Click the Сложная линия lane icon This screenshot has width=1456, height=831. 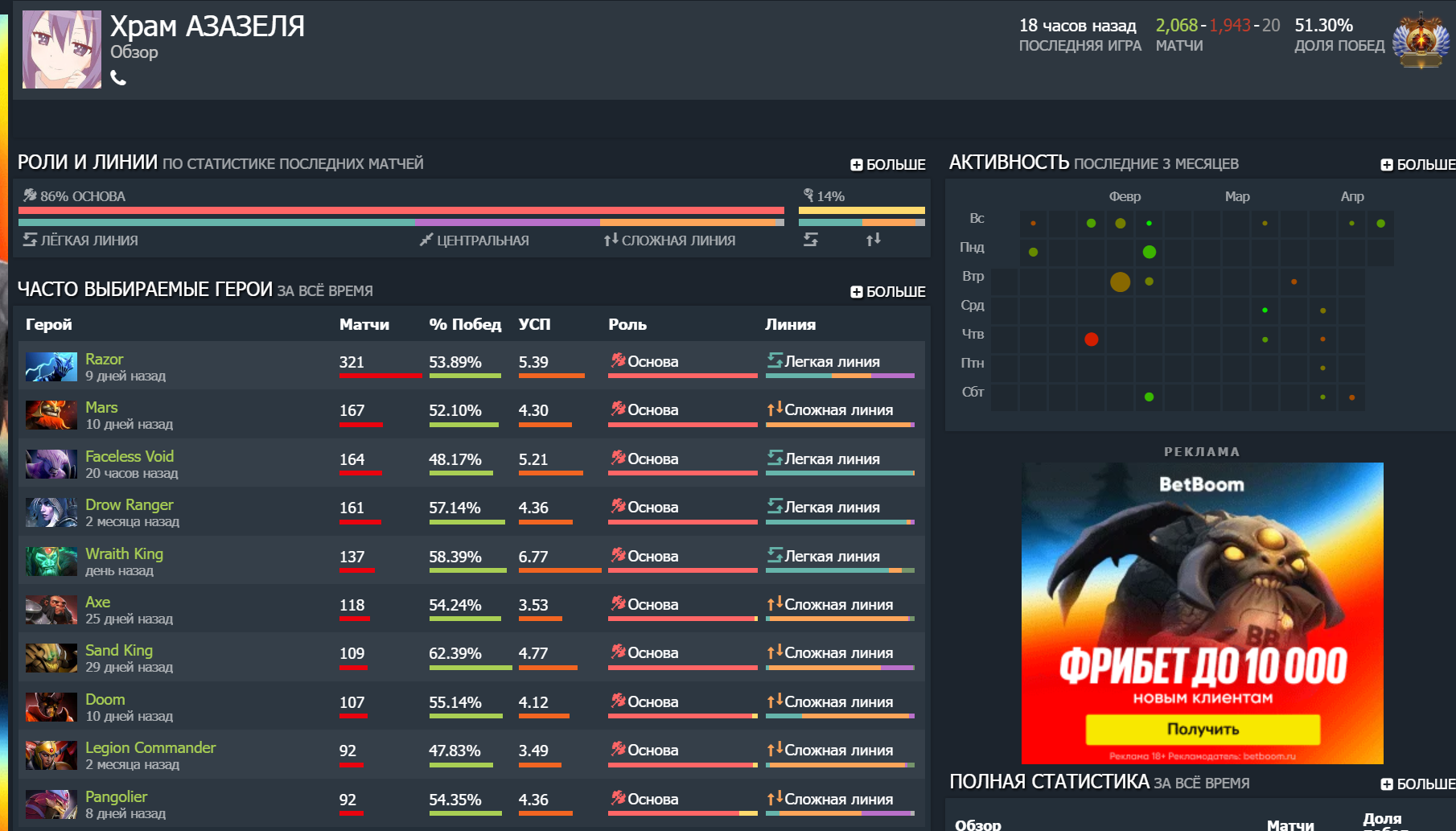[x=611, y=240]
